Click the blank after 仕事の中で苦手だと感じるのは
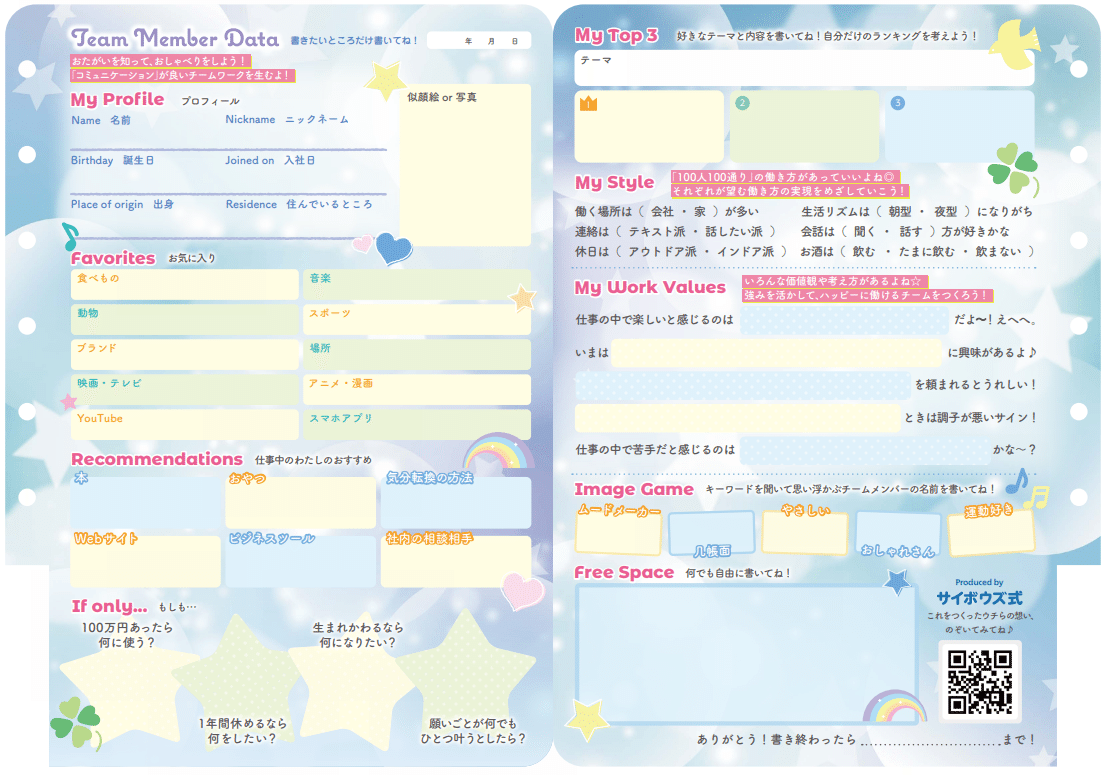 (864, 450)
